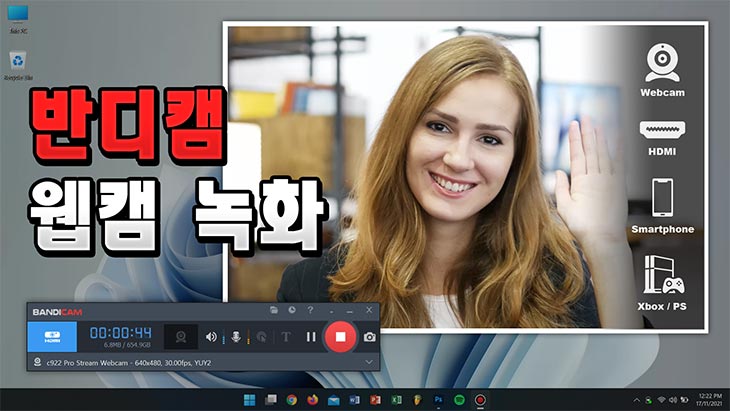Open the taskbar clock and date
Screen dimensions: 730x411
tap(705, 400)
